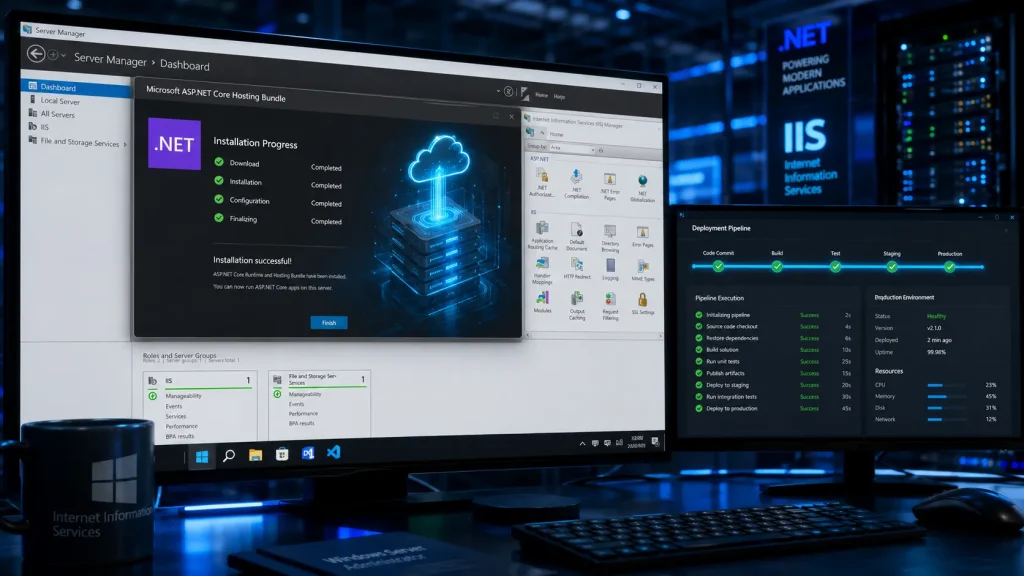This screenshot has height=576, width=1024.
Task: Click the Memory usage bar
Action: pyautogui.click(x=946, y=396)
